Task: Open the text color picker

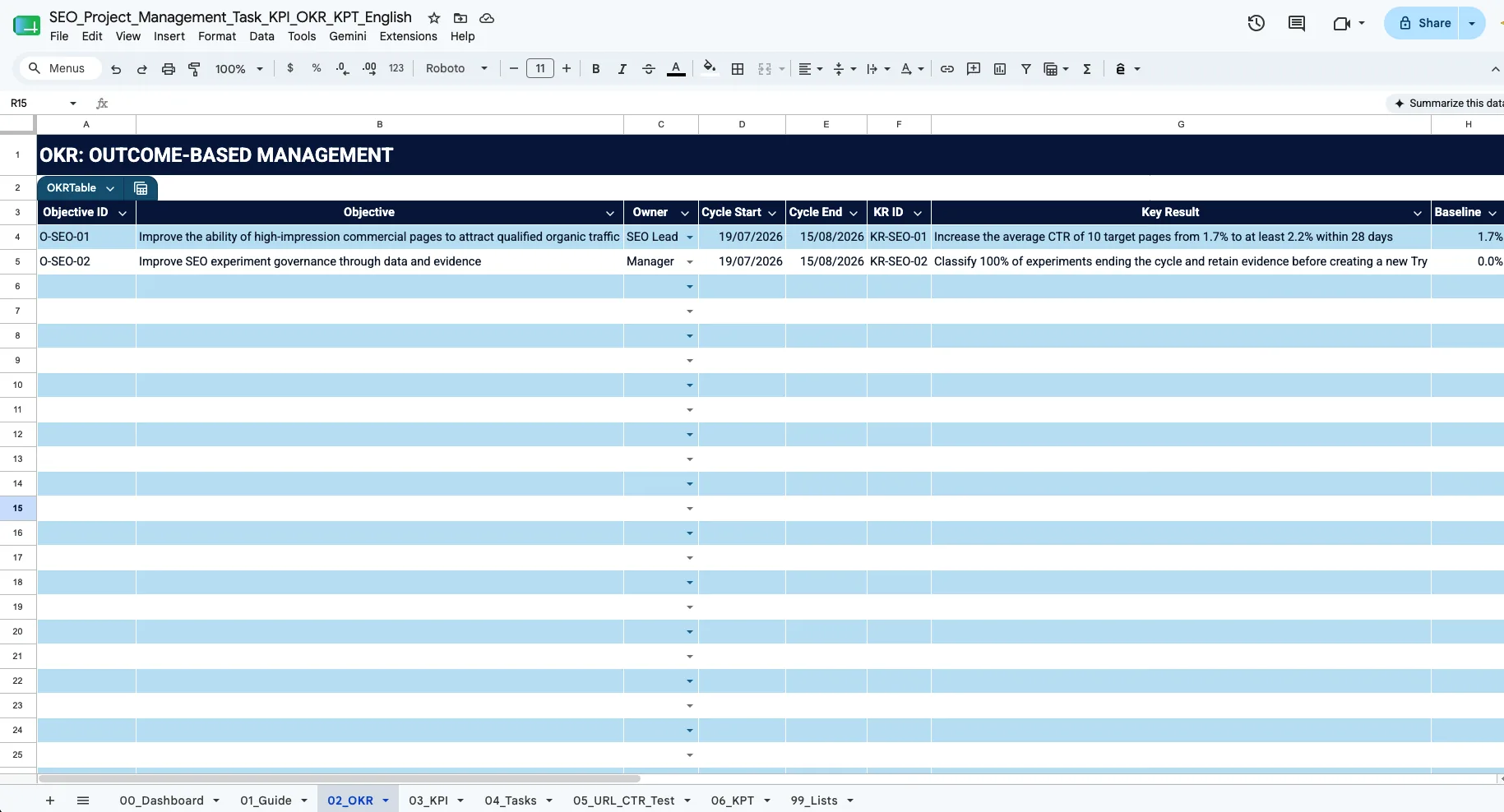Action: [x=676, y=69]
